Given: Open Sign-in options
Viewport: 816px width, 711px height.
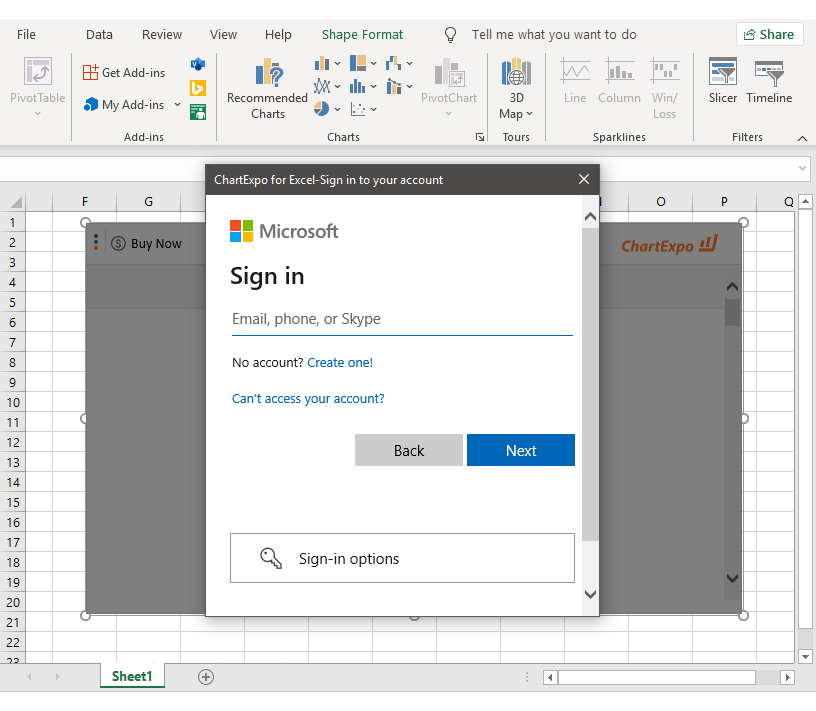Looking at the screenshot, I should tap(402, 558).
